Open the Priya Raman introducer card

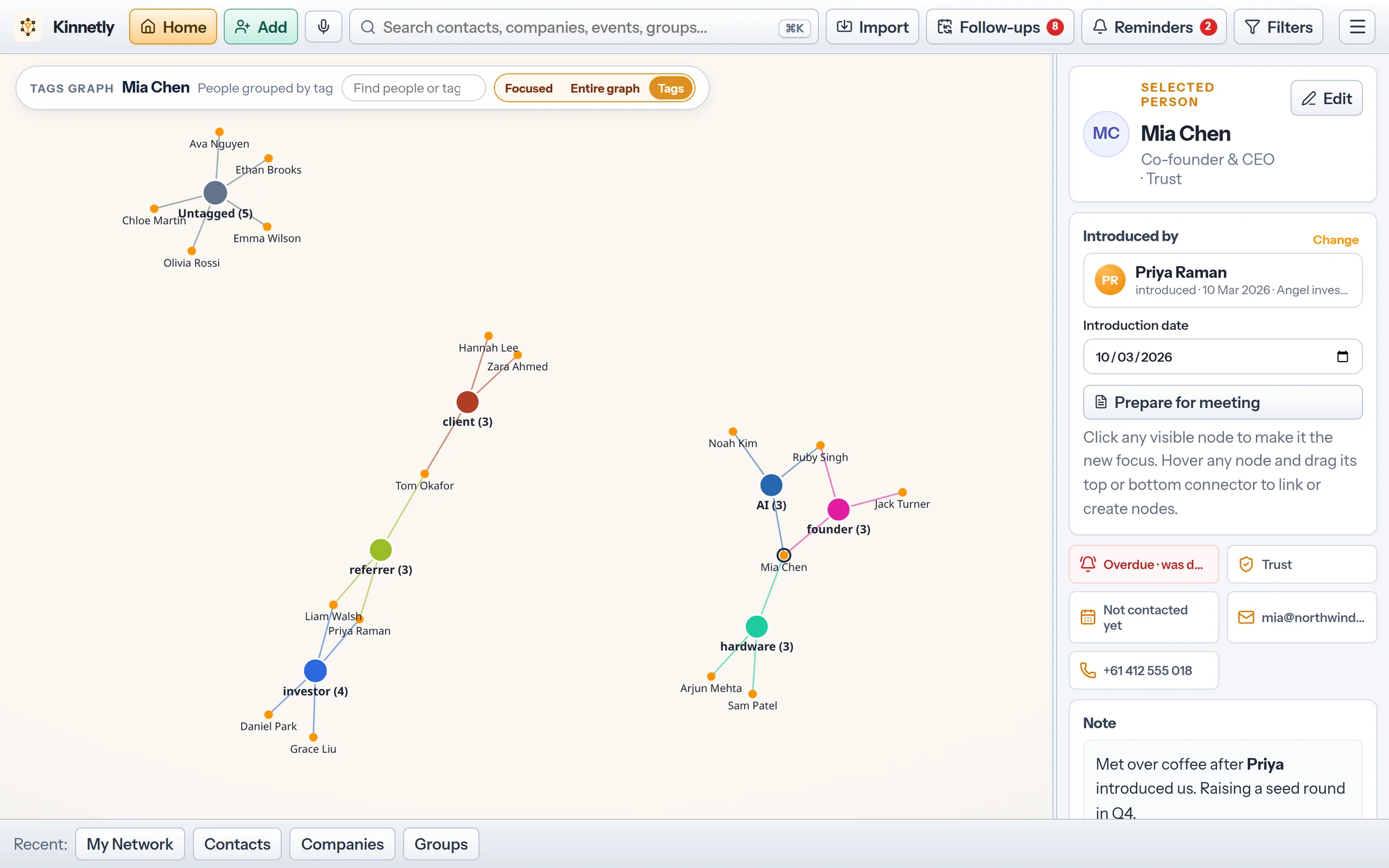1223,280
